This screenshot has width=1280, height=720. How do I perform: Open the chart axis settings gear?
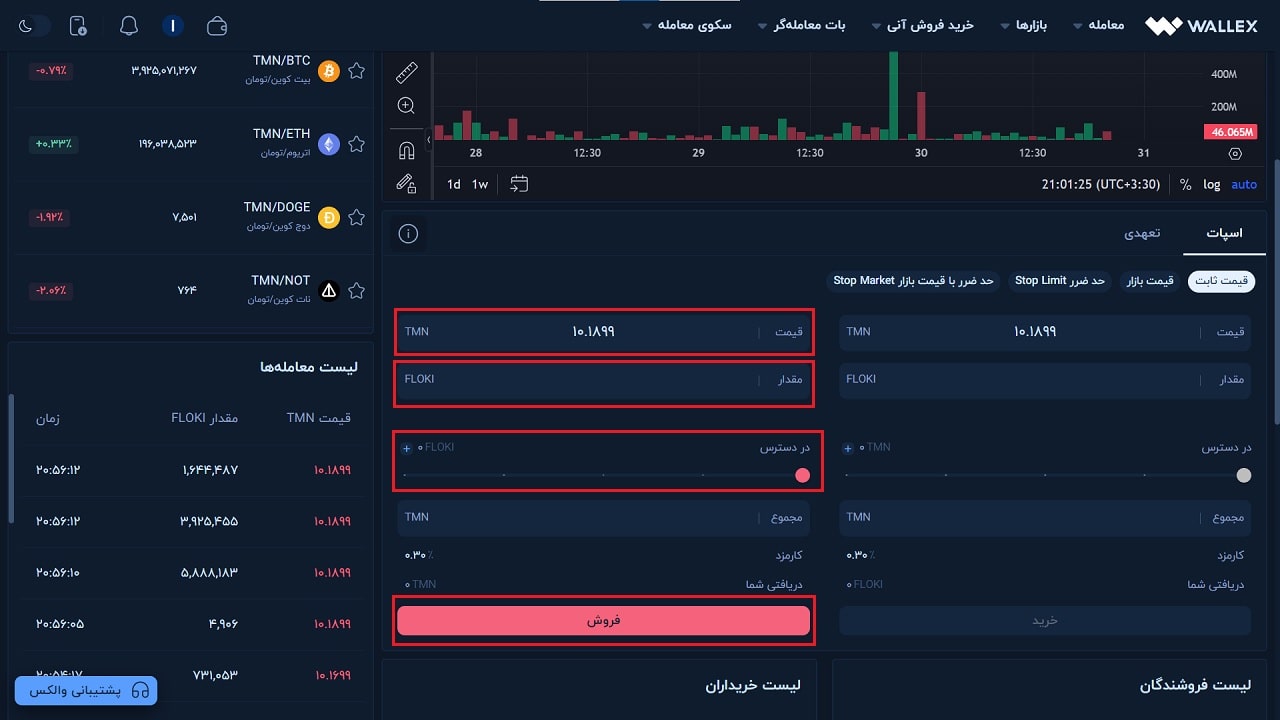pos(1235,153)
